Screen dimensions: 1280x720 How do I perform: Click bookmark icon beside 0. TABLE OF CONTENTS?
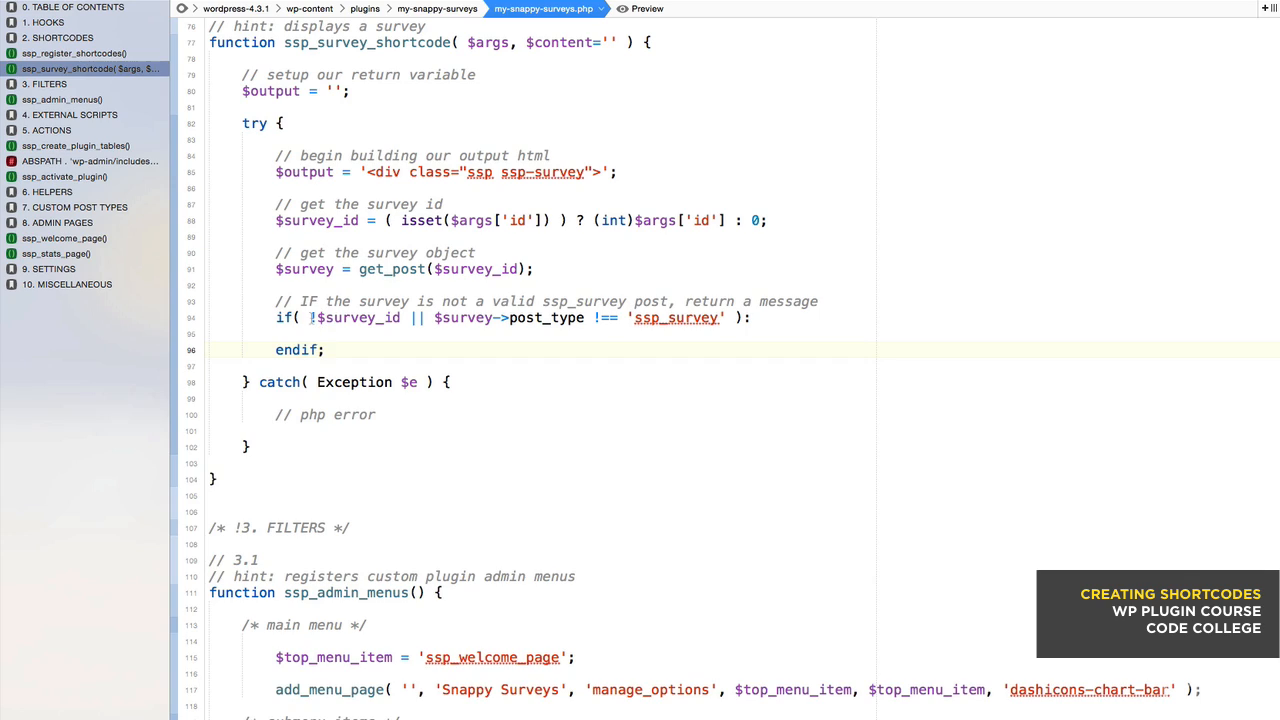pos(12,7)
